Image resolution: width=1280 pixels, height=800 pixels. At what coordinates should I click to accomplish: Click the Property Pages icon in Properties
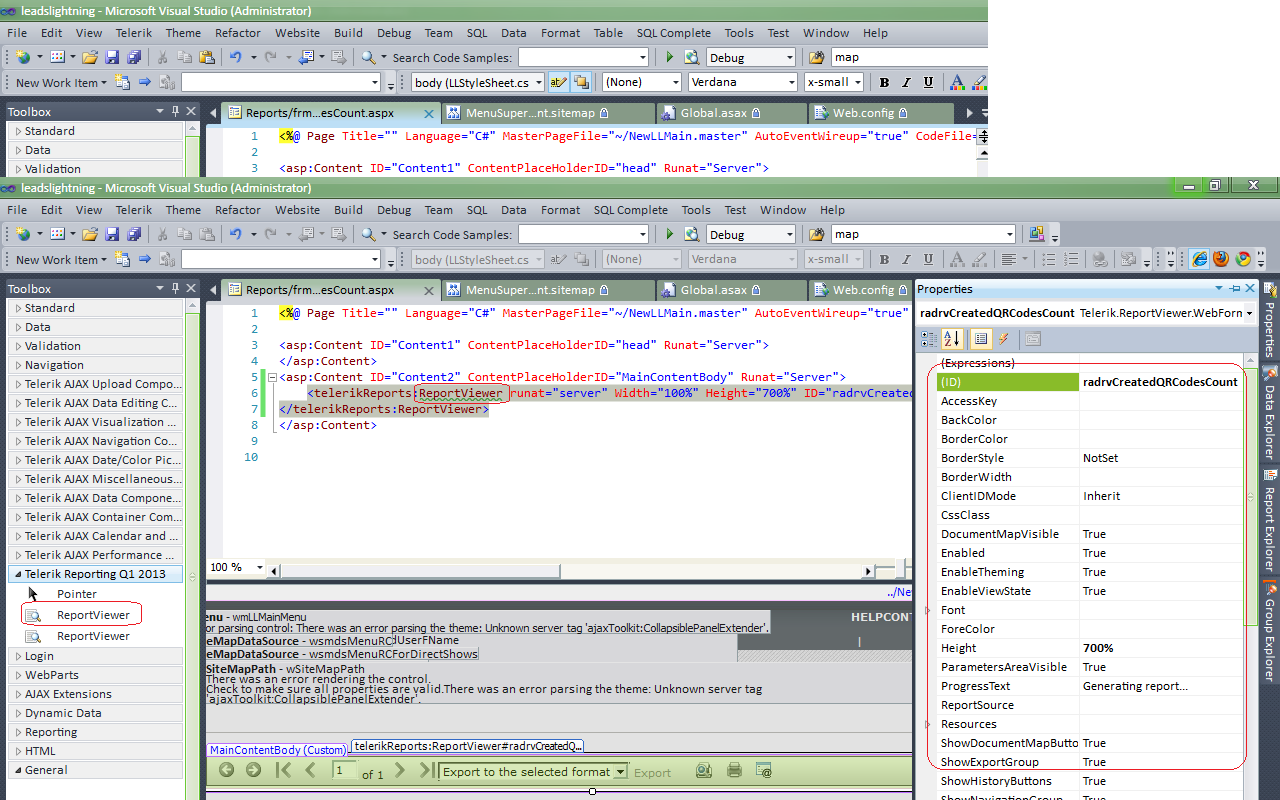click(1032, 339)
